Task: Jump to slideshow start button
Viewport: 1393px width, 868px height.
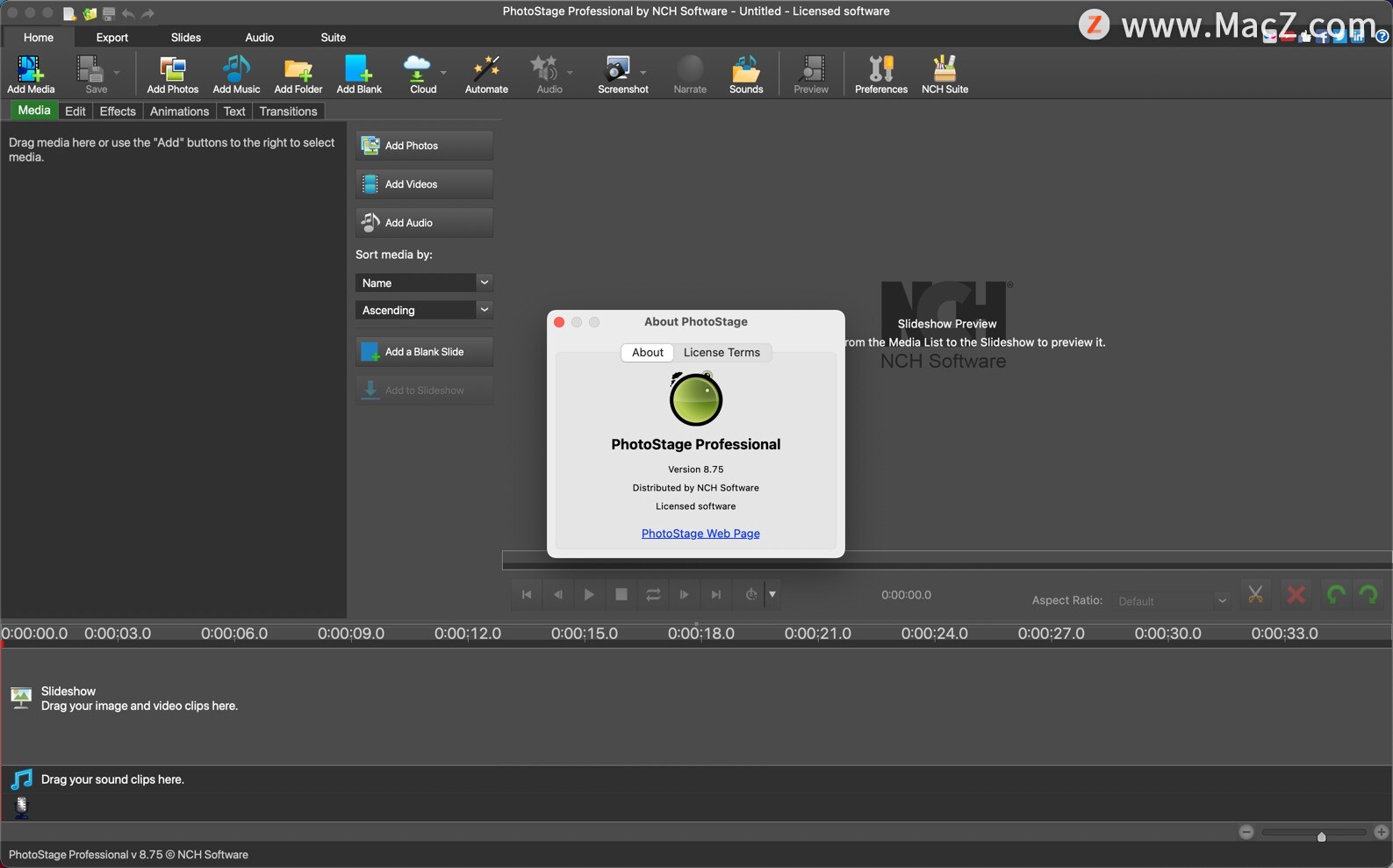Action: [x=526, y=594]
